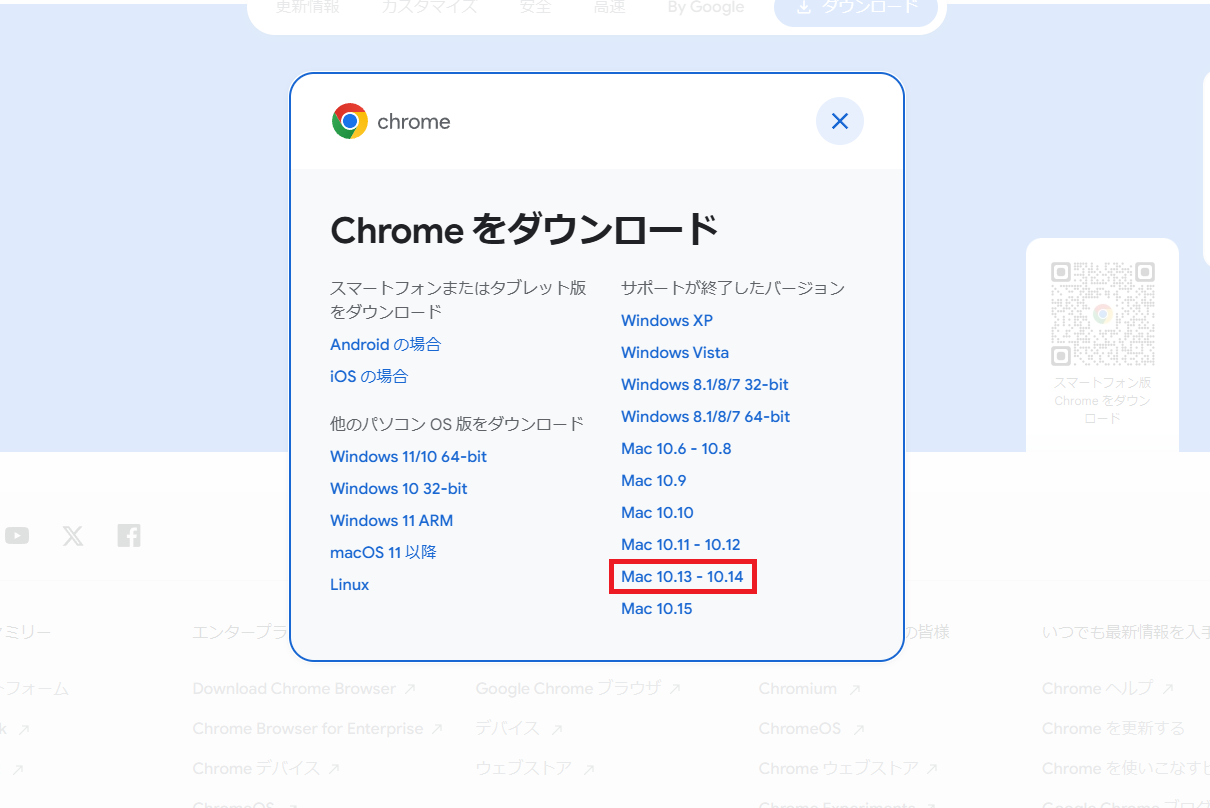Open the Chrome デバイス footer link
The height and width of the screenshot is (808, 1210).
coord(266,768)
